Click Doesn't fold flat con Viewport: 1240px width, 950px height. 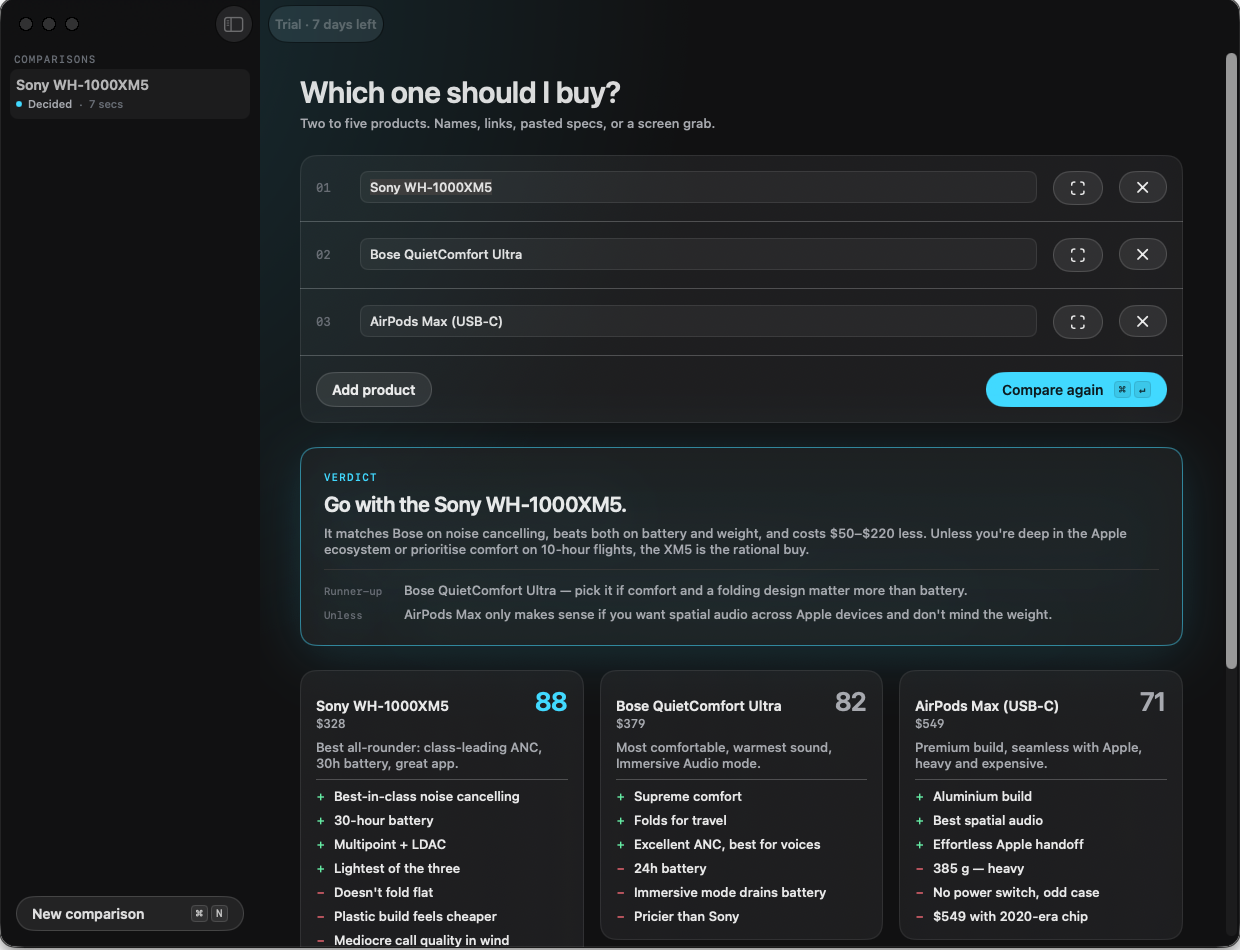(384, 893)
